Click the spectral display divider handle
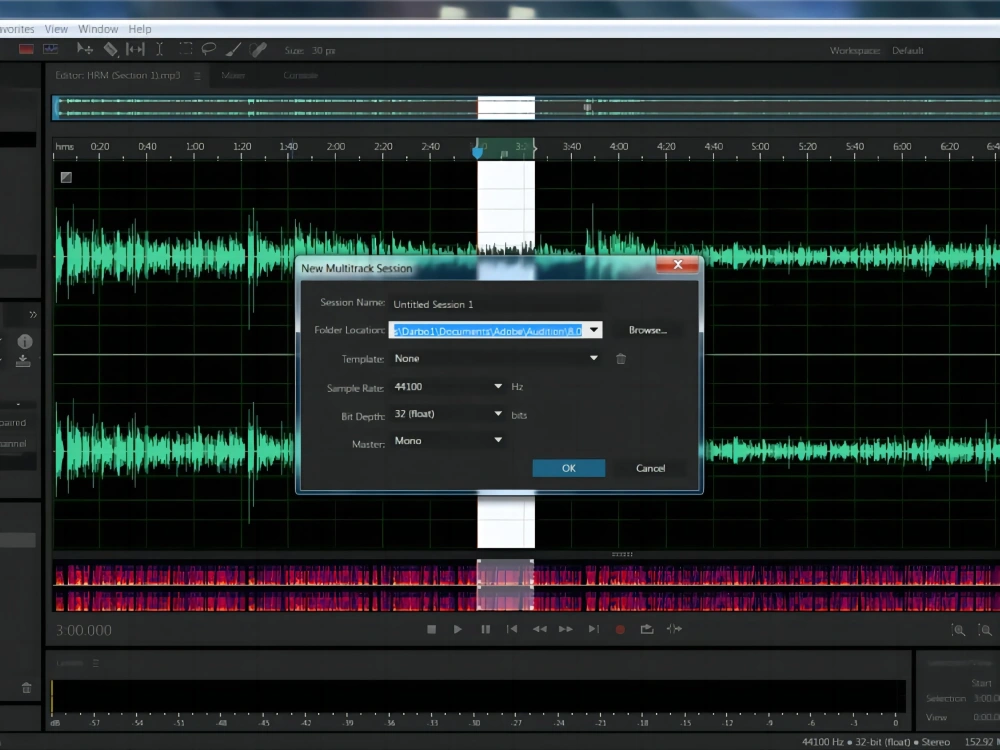The width and height of the screenshot is (1000, 750). click(622, 554)
